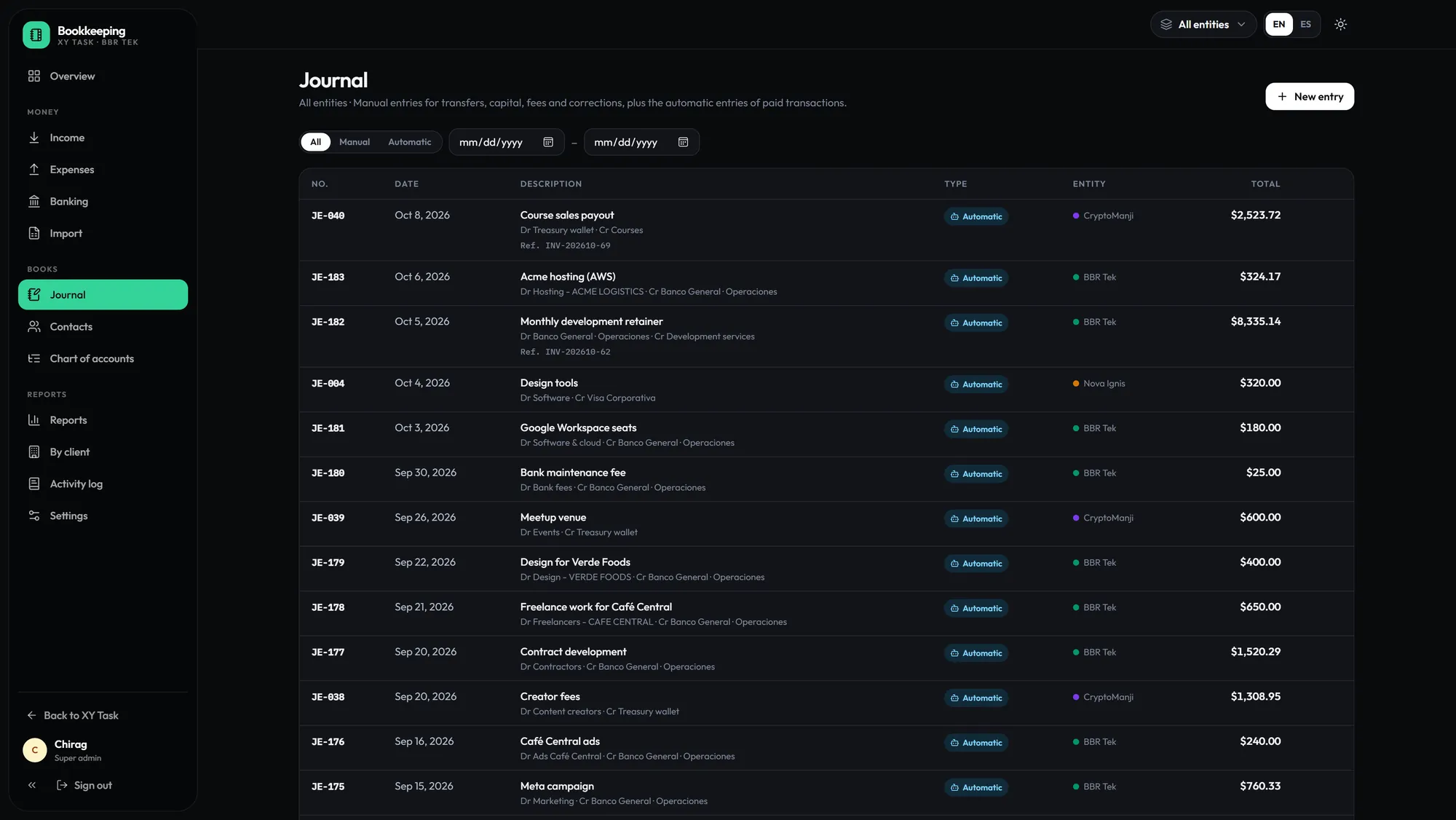Open the Overview grid icon
1456x820 pixels.
34,76
